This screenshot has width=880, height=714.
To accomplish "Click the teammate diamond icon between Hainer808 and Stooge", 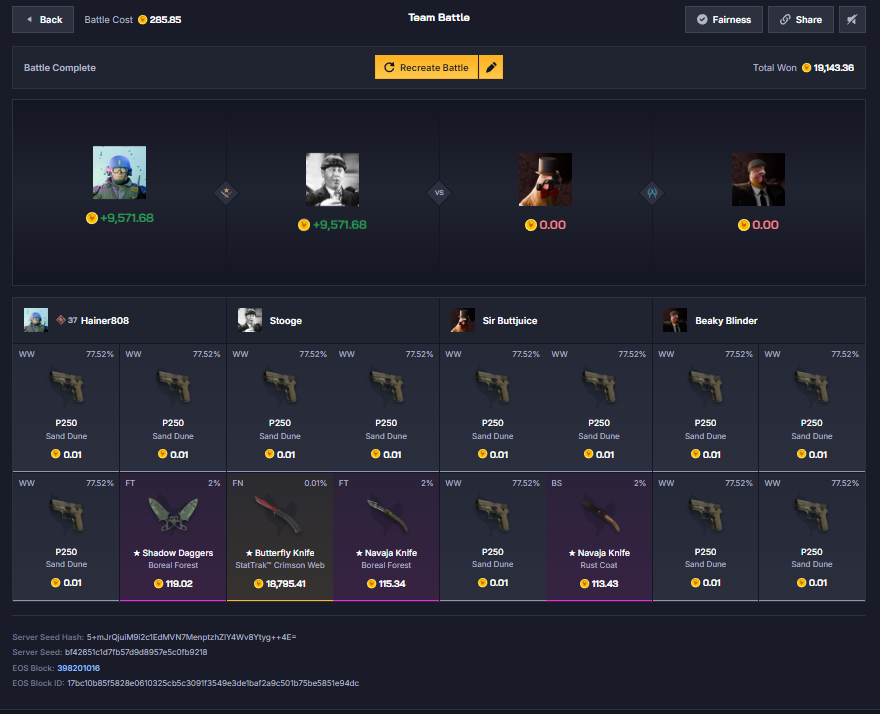I will [226, 193].
